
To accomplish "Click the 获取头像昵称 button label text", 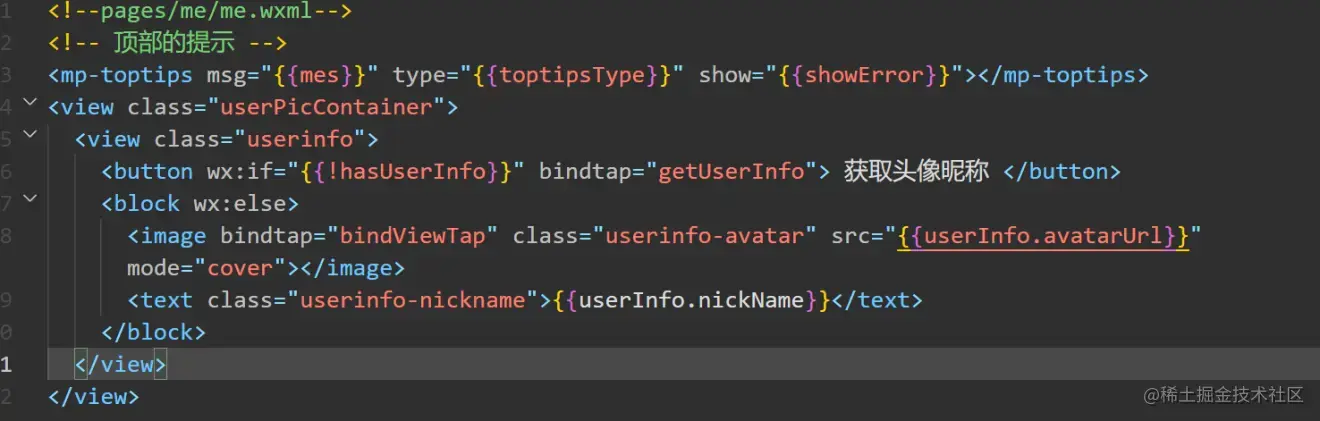I will click(916, 171).
